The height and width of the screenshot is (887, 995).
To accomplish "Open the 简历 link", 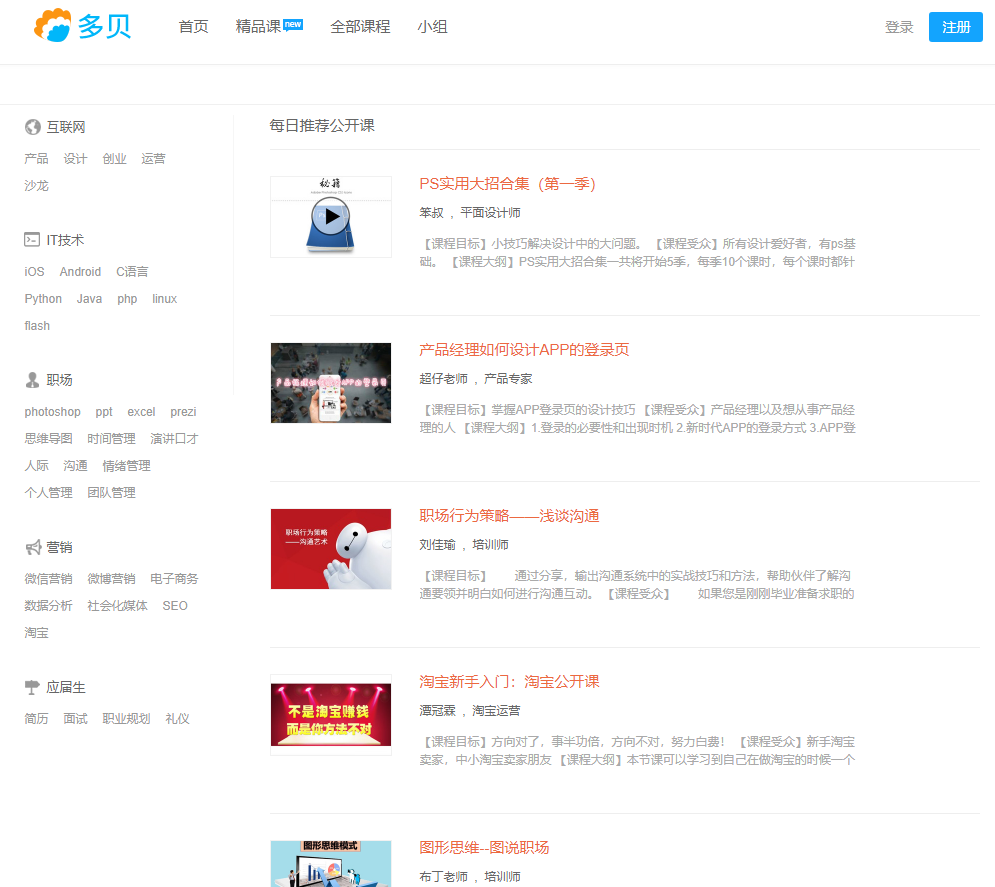I will click(x=36, y=719).
